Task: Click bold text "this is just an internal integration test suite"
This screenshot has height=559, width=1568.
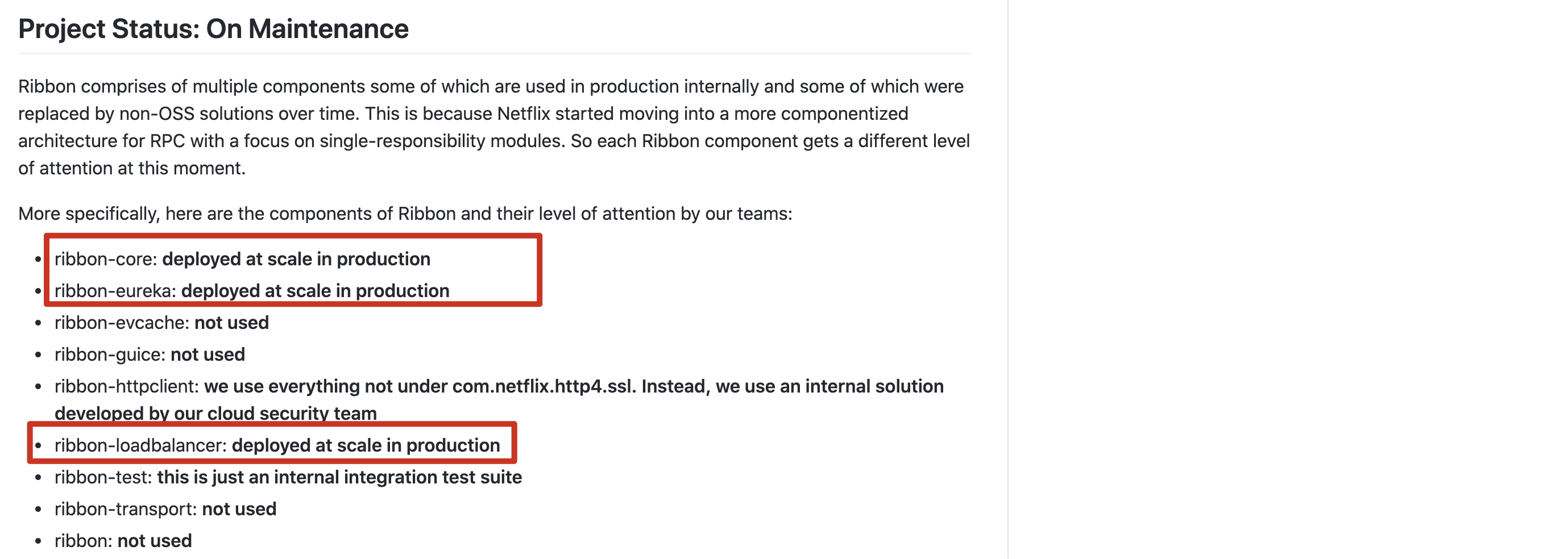Action: (339, 478)
